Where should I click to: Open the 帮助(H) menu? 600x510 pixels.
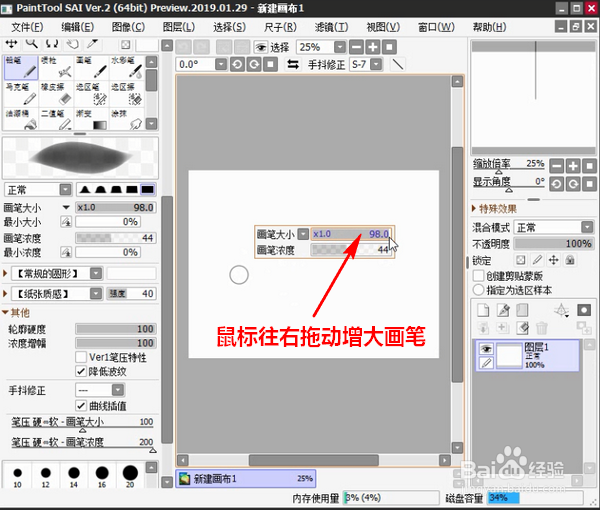489,27
